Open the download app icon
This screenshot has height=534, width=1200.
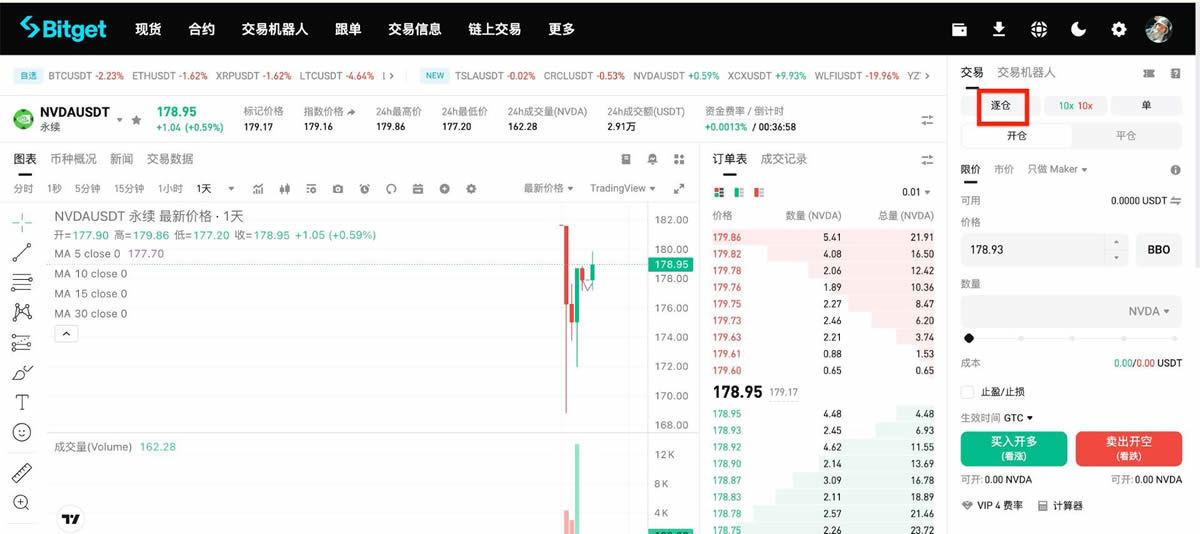pyautogui.click(x=998, y=29)
